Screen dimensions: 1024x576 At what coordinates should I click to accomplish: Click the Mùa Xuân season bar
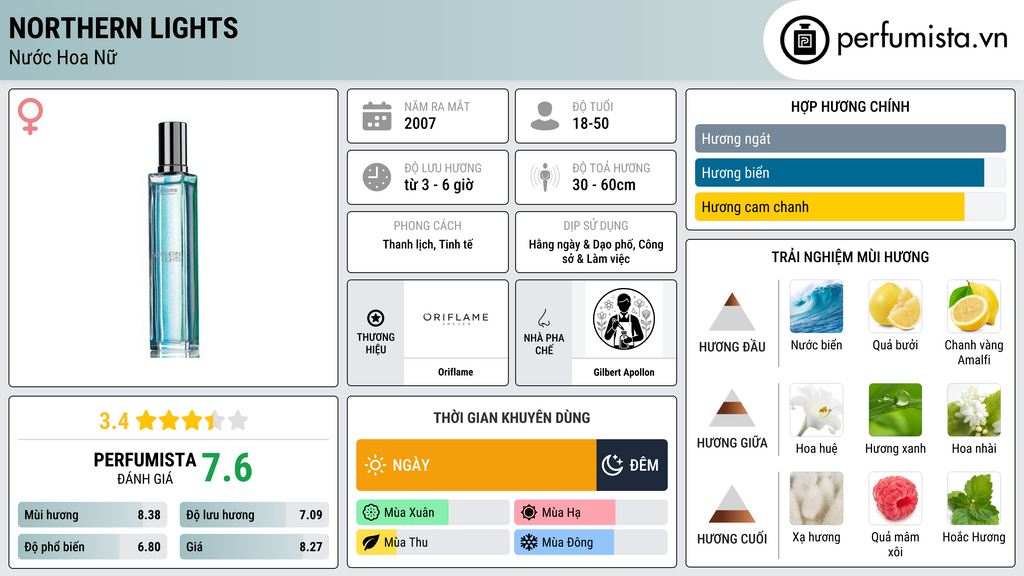point(432,513)
